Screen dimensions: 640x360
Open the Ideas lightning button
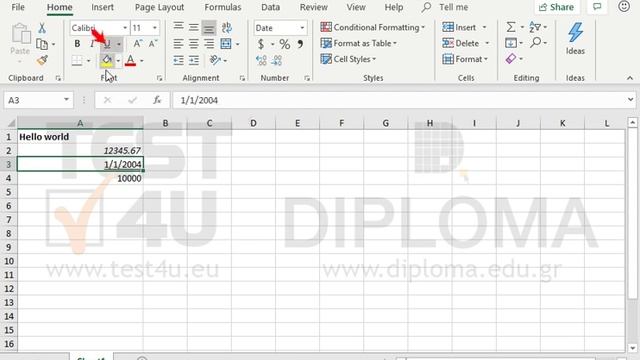(575, 38)
